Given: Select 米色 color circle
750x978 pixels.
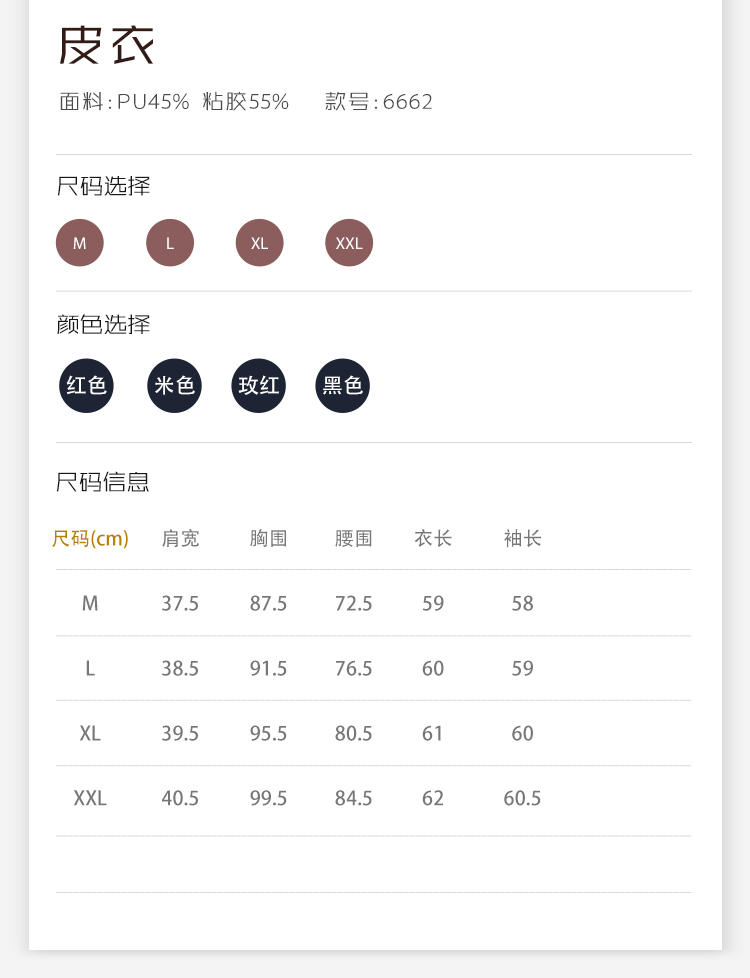Looking at the screenshot, I should click(174, 385).
